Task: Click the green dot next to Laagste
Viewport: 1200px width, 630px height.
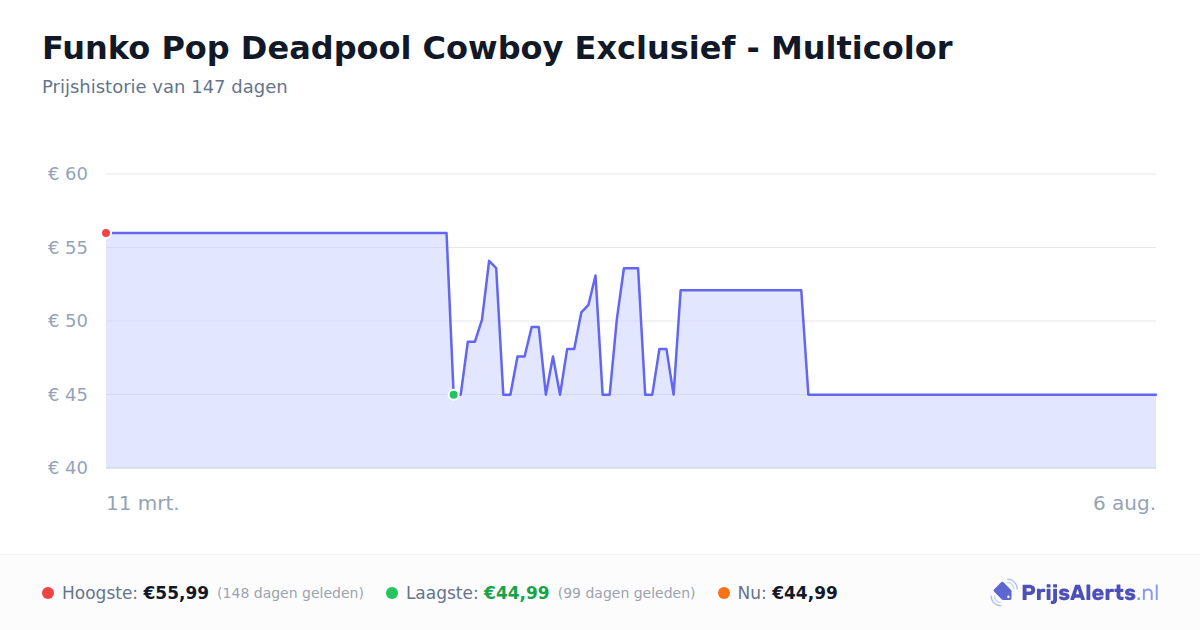Action: pos(392,593)
